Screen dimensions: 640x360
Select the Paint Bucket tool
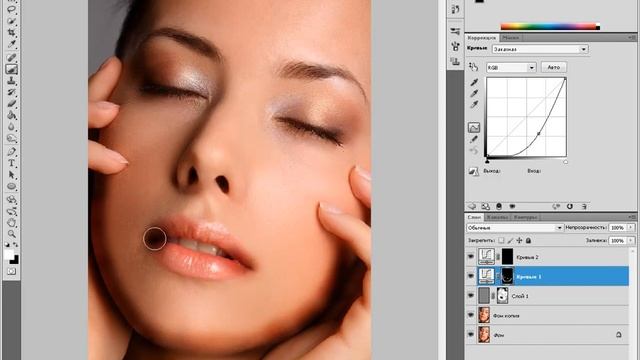(x=11, y=116)
